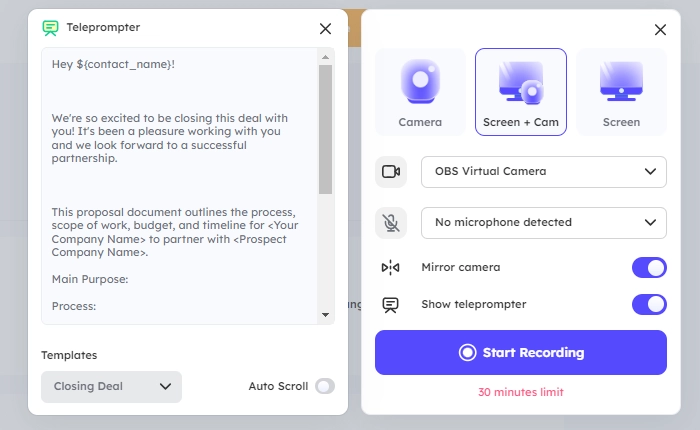The image size is (700, 430).
Task: Close the recording settings panel
Action: [x=659, y=30]
